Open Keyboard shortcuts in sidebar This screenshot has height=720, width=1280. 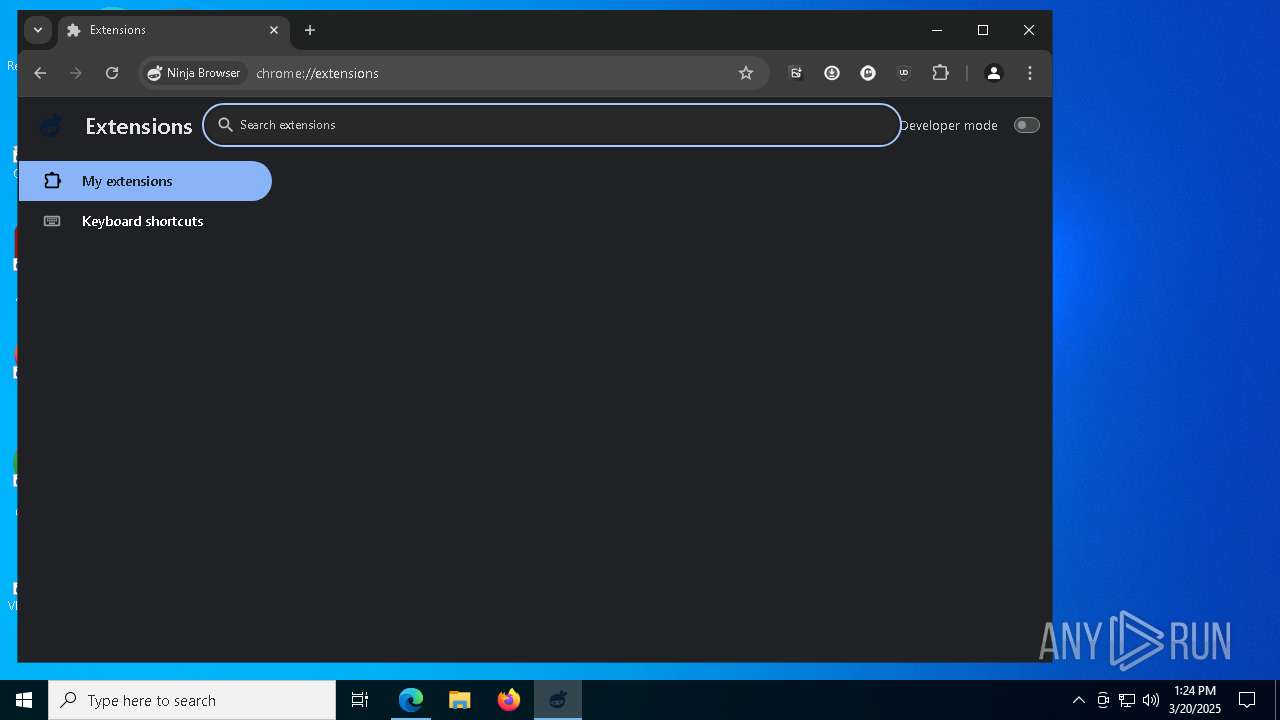pos(145,221)
